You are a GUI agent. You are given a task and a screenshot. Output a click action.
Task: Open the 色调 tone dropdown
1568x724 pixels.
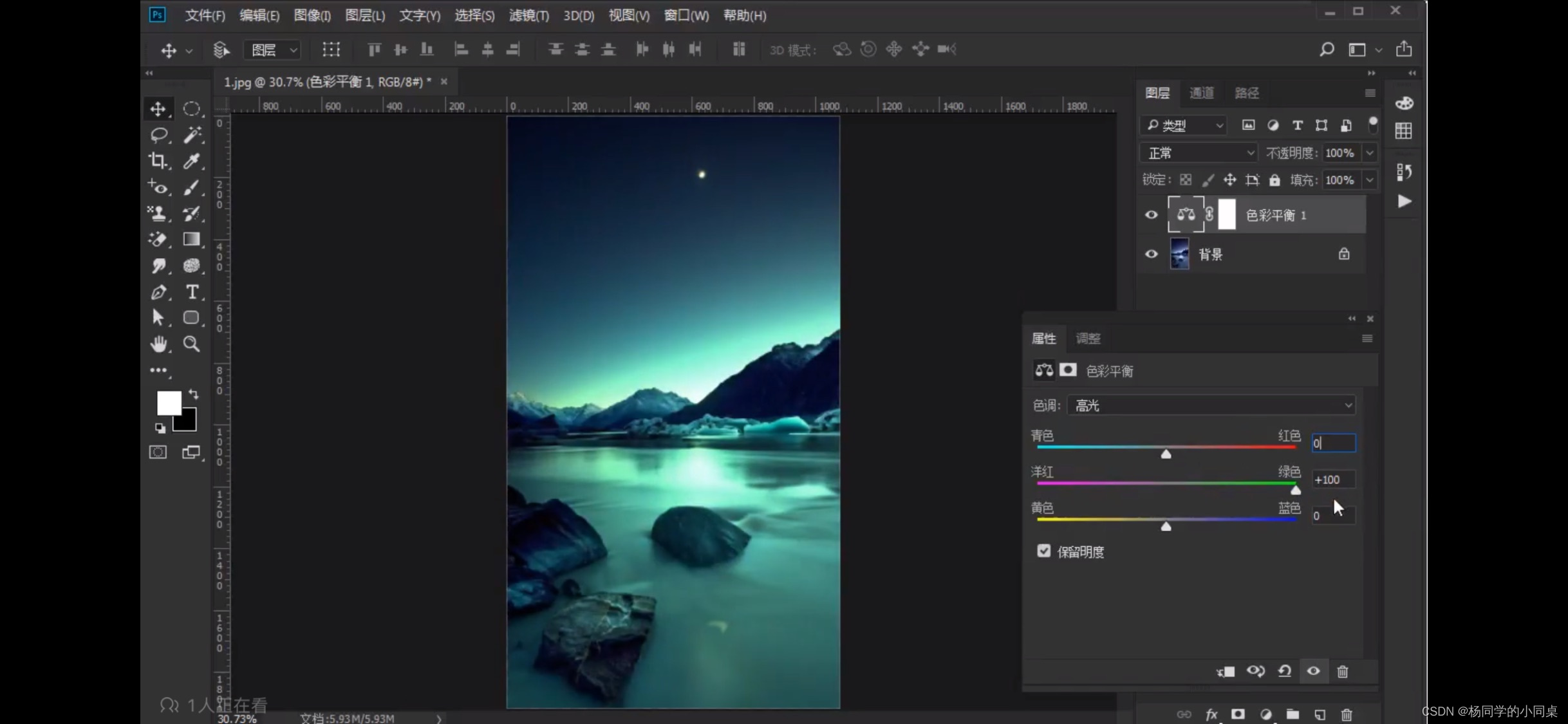[1211, 405]
